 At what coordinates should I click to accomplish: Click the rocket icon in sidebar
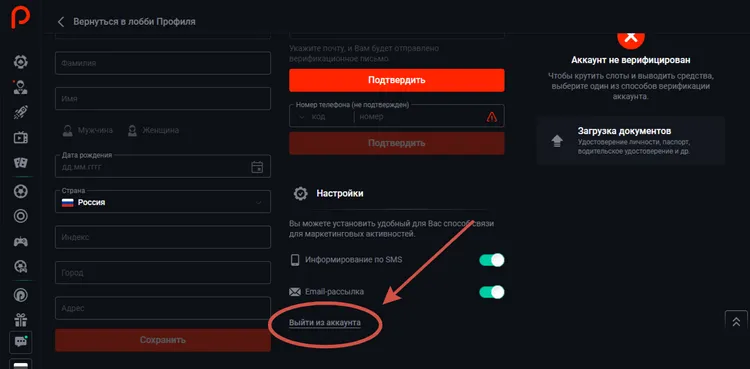(21, 112)
